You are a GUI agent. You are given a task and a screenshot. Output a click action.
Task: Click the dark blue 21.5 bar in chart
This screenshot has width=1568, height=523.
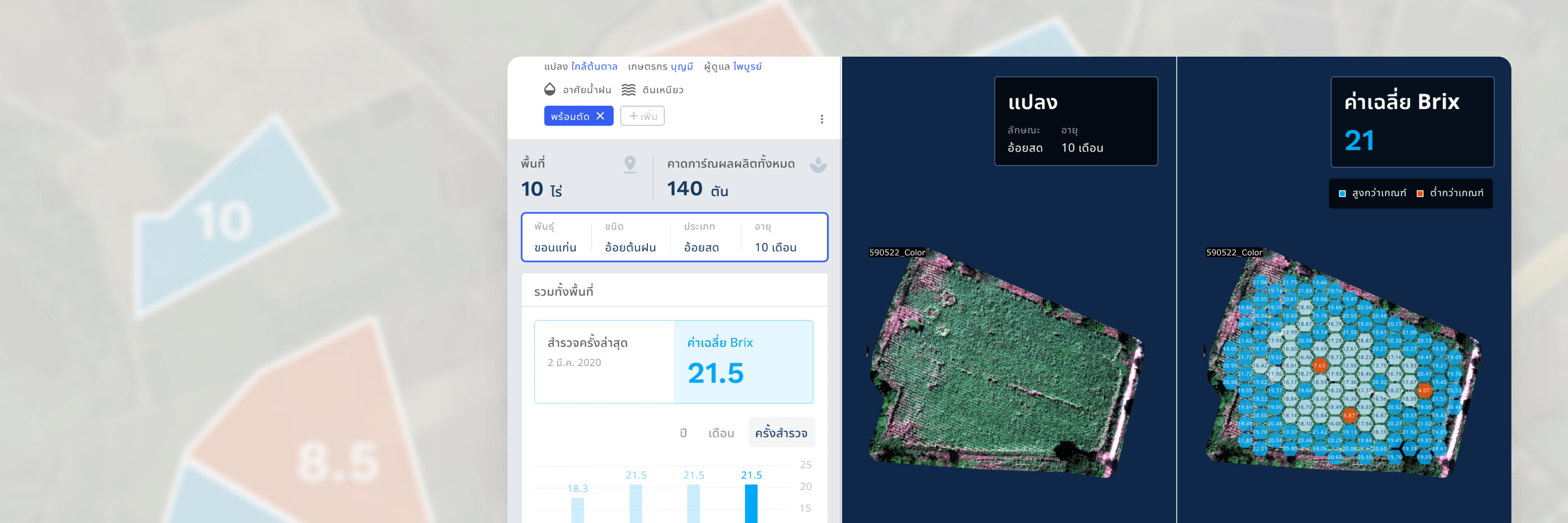[751, 504]
